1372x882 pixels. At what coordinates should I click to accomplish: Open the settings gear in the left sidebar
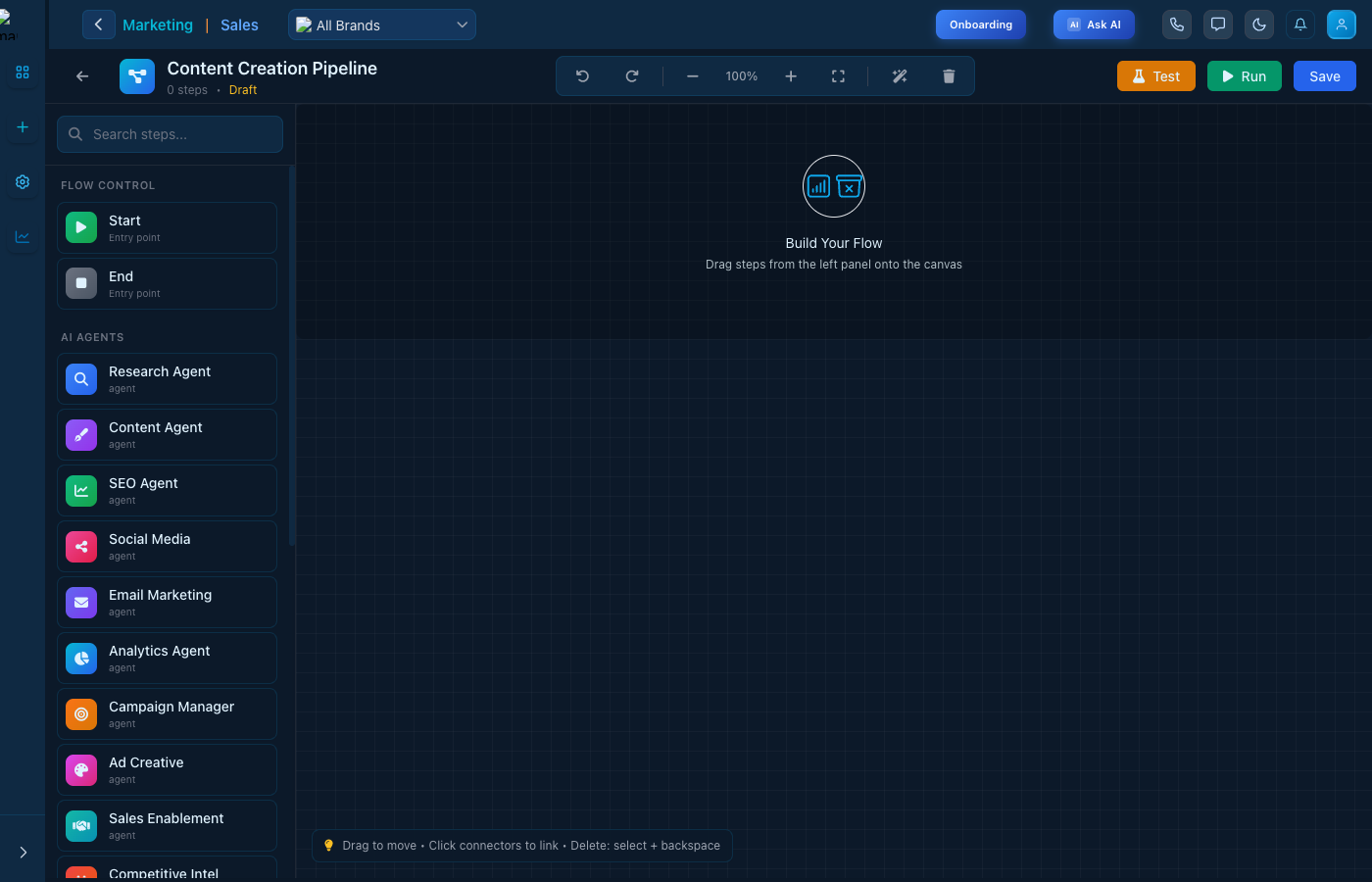(x=23, y=182)
